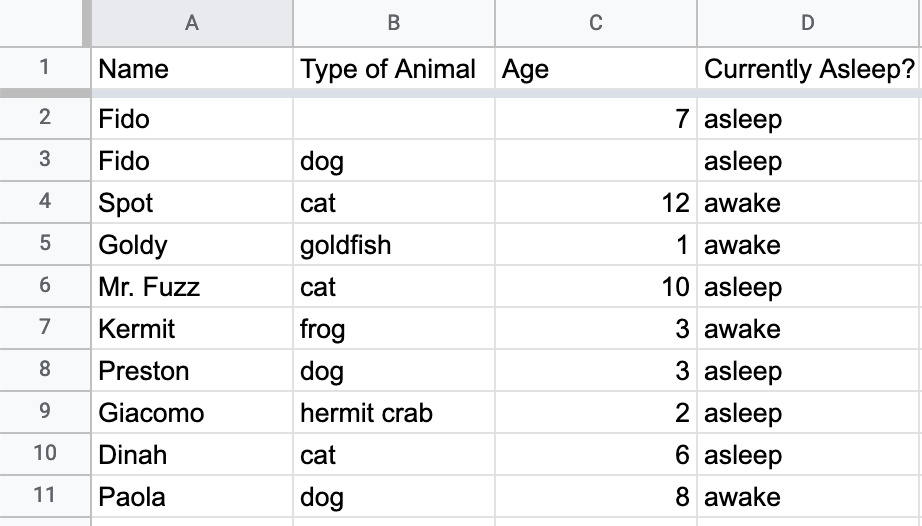Select the row 11 header number

(44, 497)
